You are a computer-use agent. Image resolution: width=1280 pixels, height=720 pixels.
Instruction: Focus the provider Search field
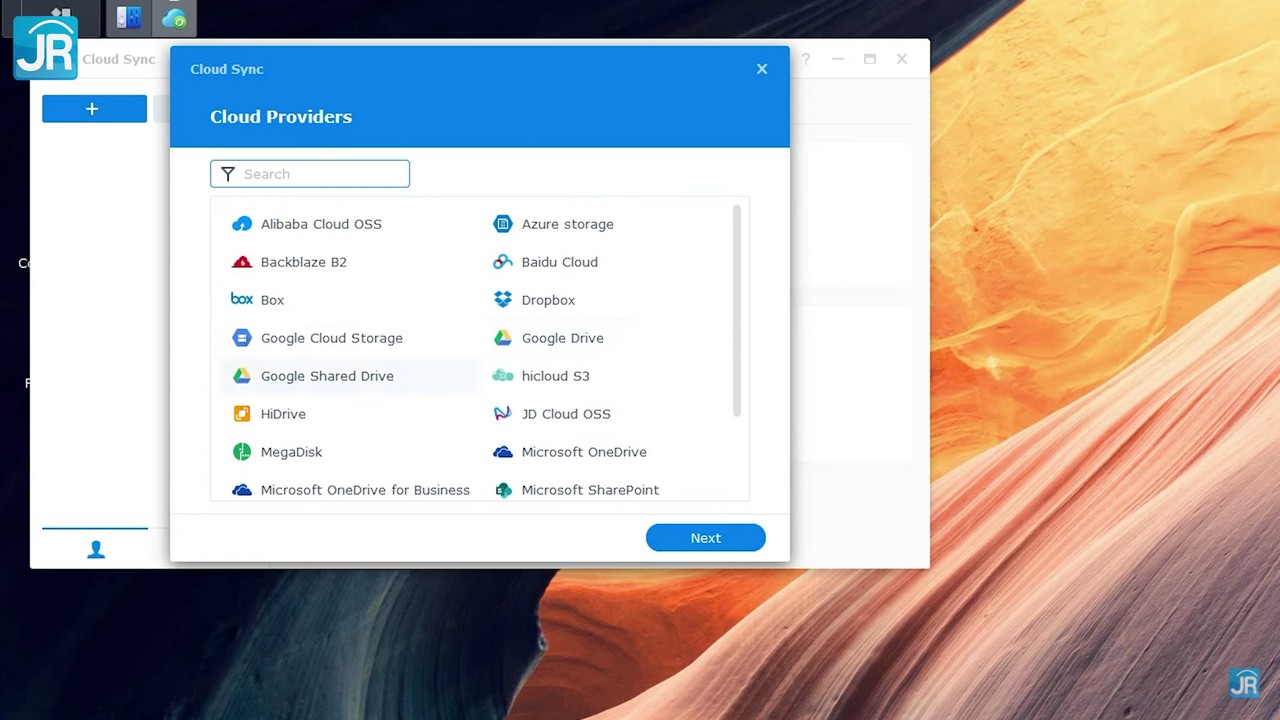(320, 174)
